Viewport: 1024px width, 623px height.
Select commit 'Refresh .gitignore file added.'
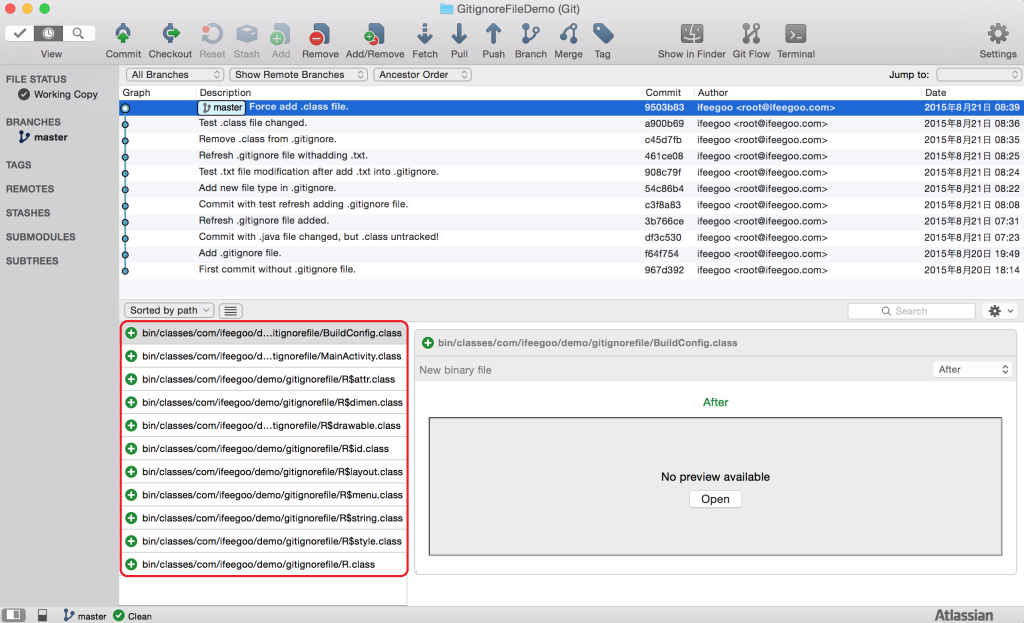[571, 221]
